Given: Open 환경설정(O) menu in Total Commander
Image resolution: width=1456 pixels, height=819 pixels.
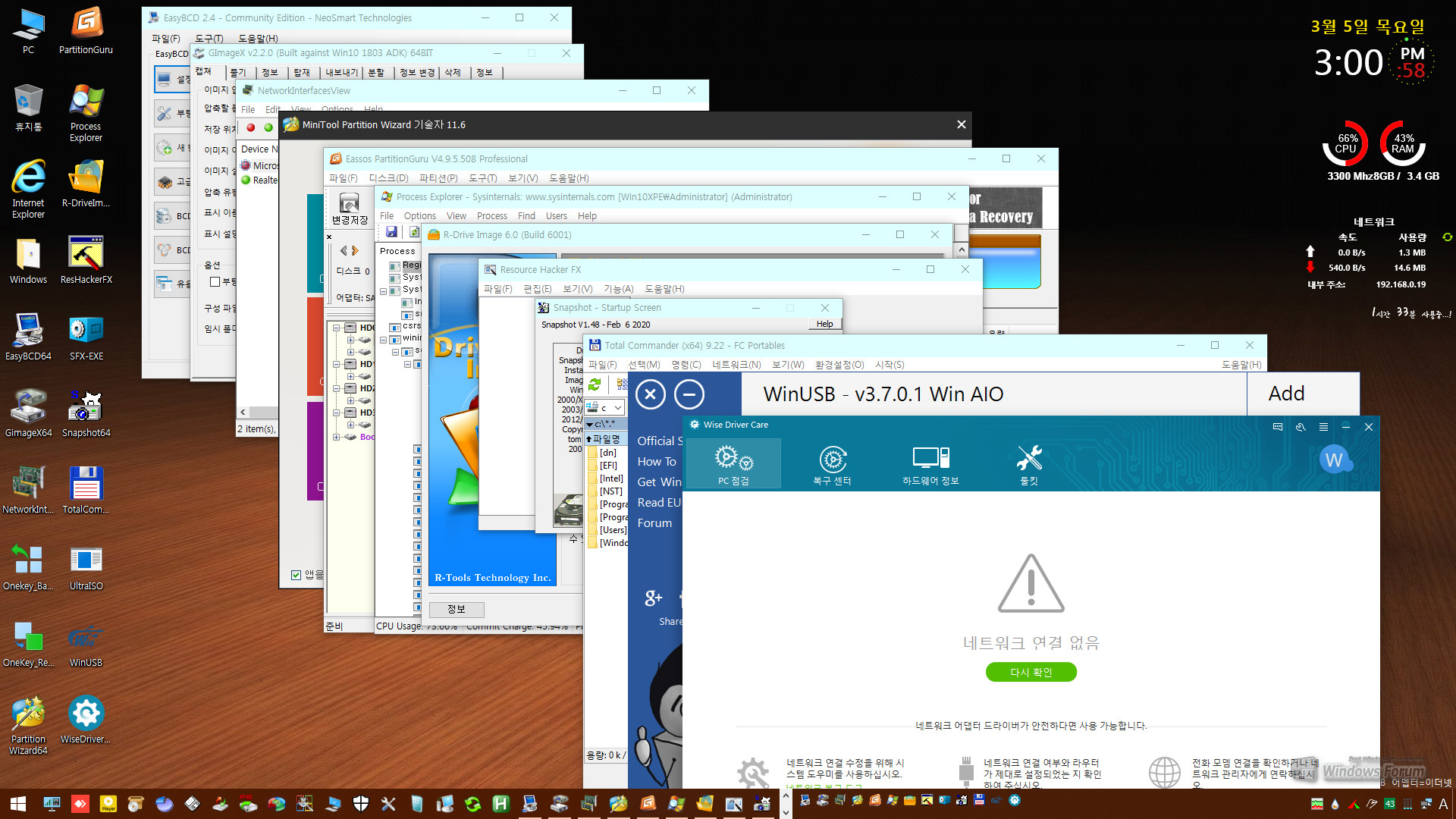Looking at the screenshot, I should click(839, 365).
